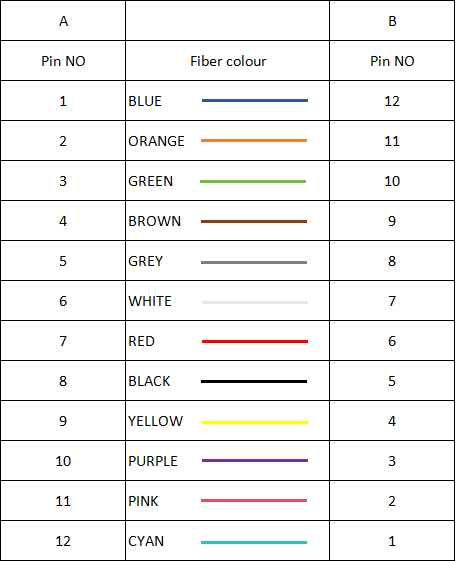The width and height of the screenshot is (456, 561).
Task: Click pin 10 in column A
Action: 63,461
